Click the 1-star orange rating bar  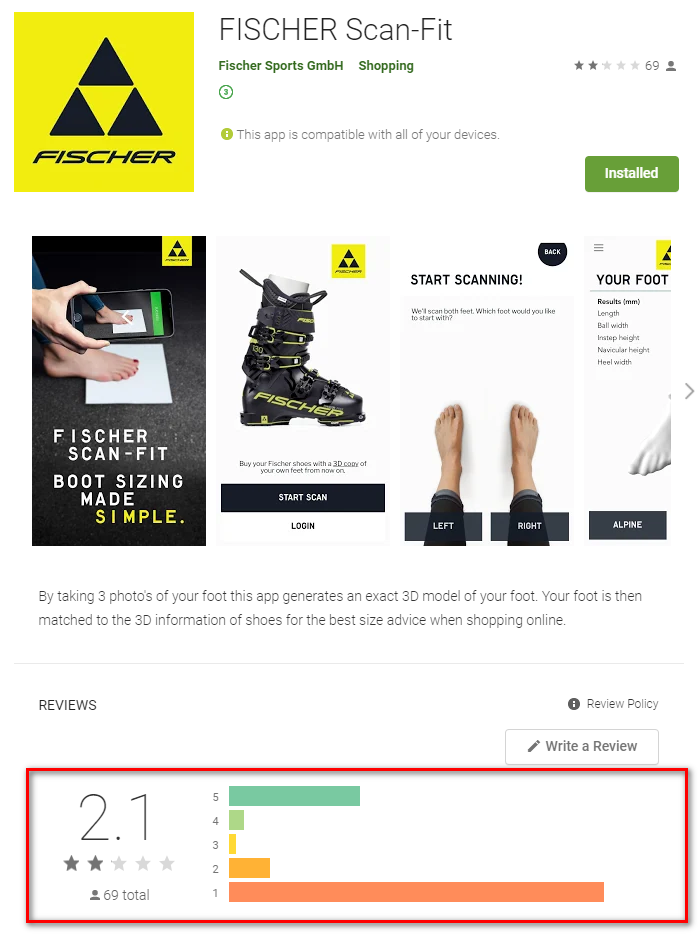tap(417, 892)
